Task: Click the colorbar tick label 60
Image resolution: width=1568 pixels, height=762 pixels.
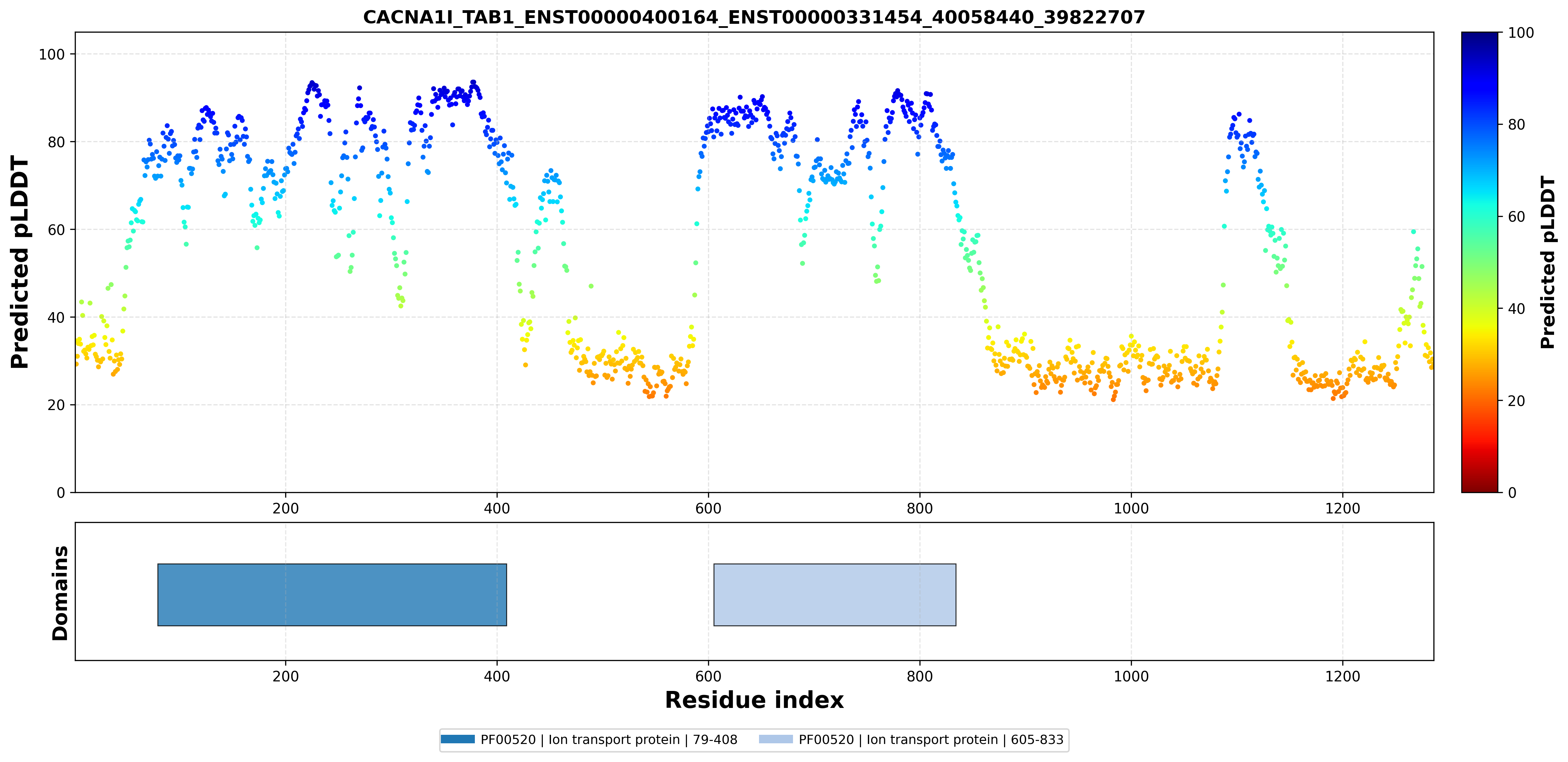Action: pyautogui.click(x=1516, y=217)
